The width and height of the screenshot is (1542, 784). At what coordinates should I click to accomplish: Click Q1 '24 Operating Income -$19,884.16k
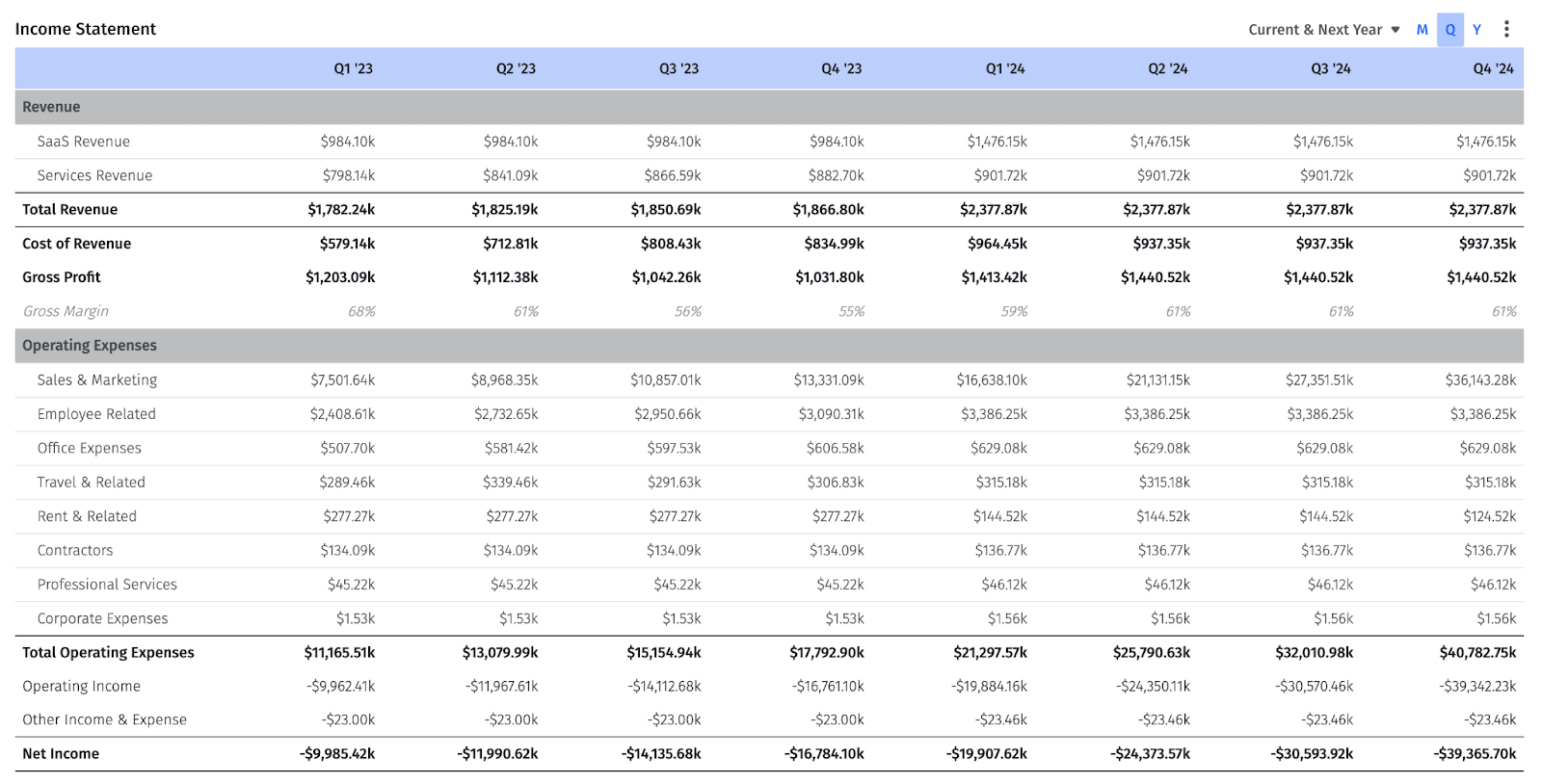point(988,687)
